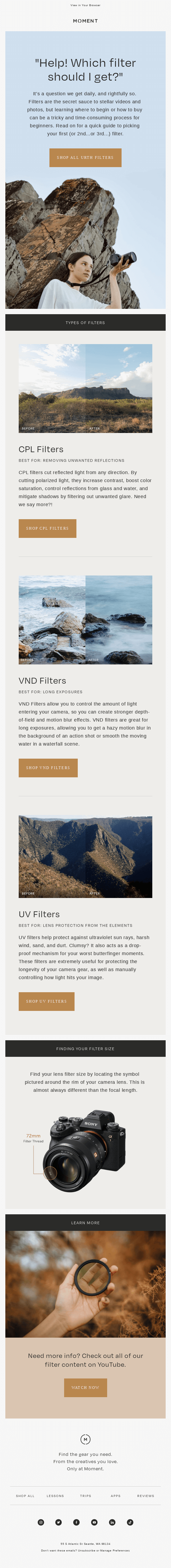Screen dimensions: 171x1568
Task: Open the YouTube icon in footer
Action: [94, 1522]
